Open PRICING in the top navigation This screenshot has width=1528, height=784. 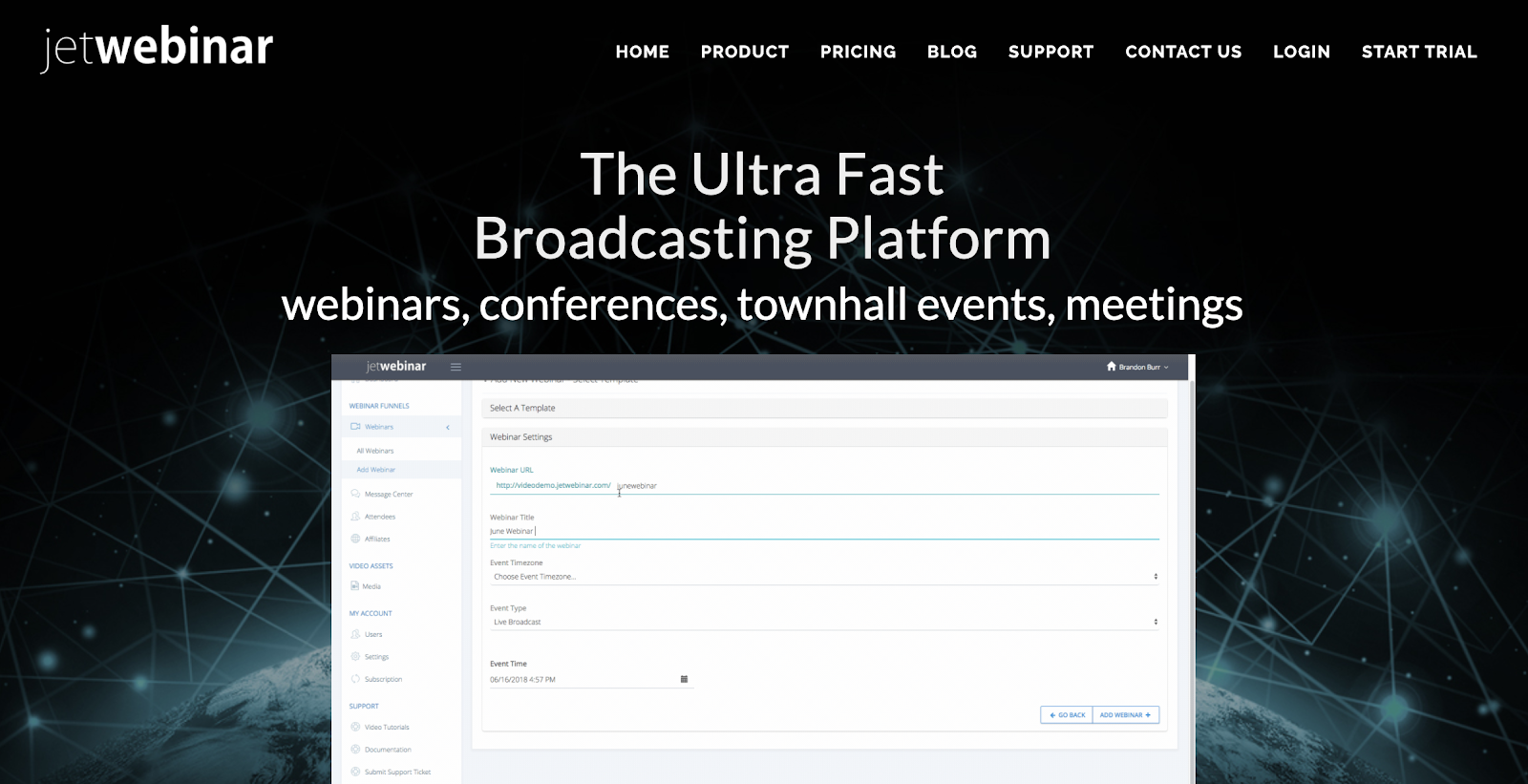tap(859, 52)
